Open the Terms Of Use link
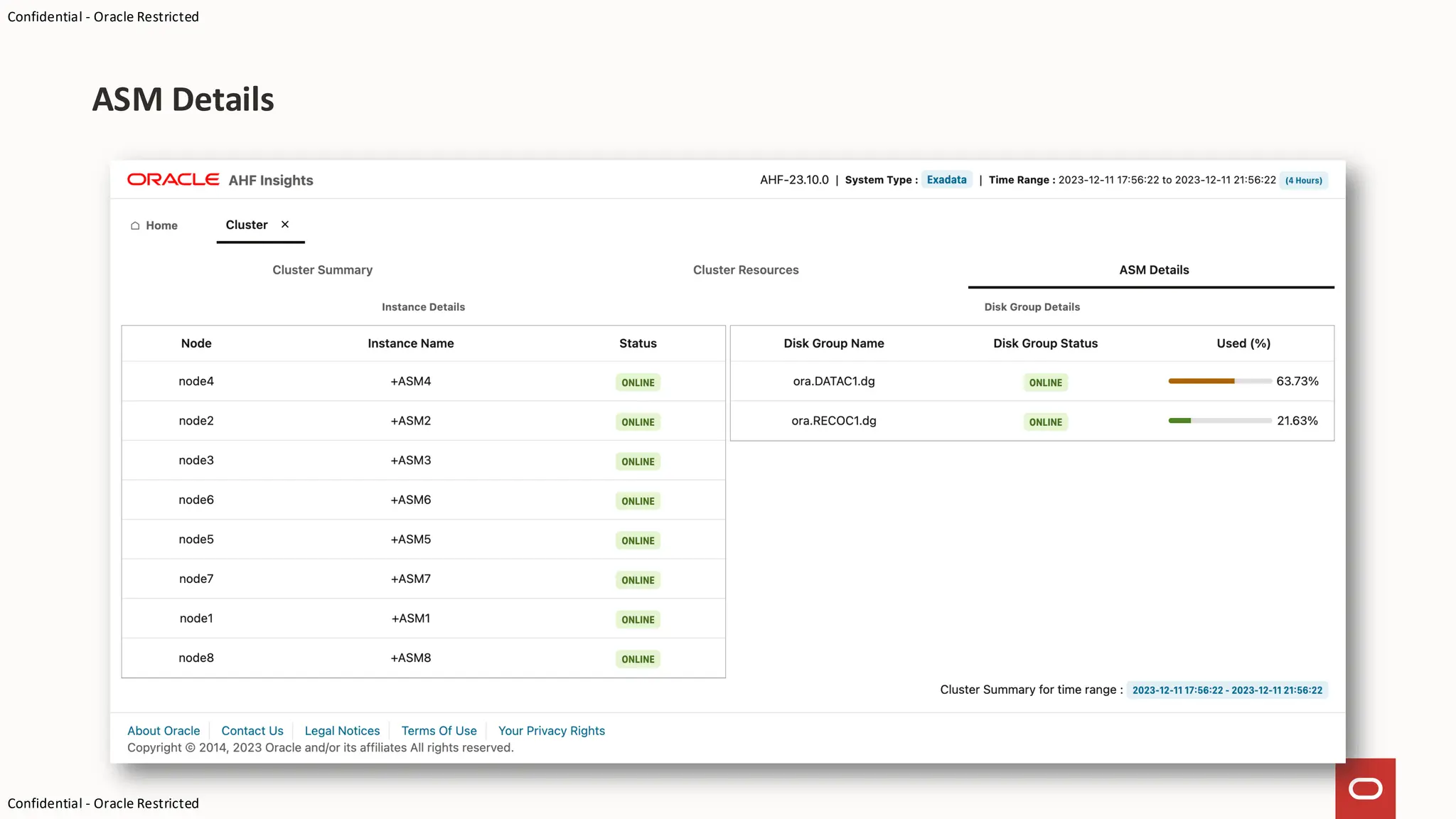This screenshot has height=819, width=1456. pyautogui.click(x=439, y=731)
